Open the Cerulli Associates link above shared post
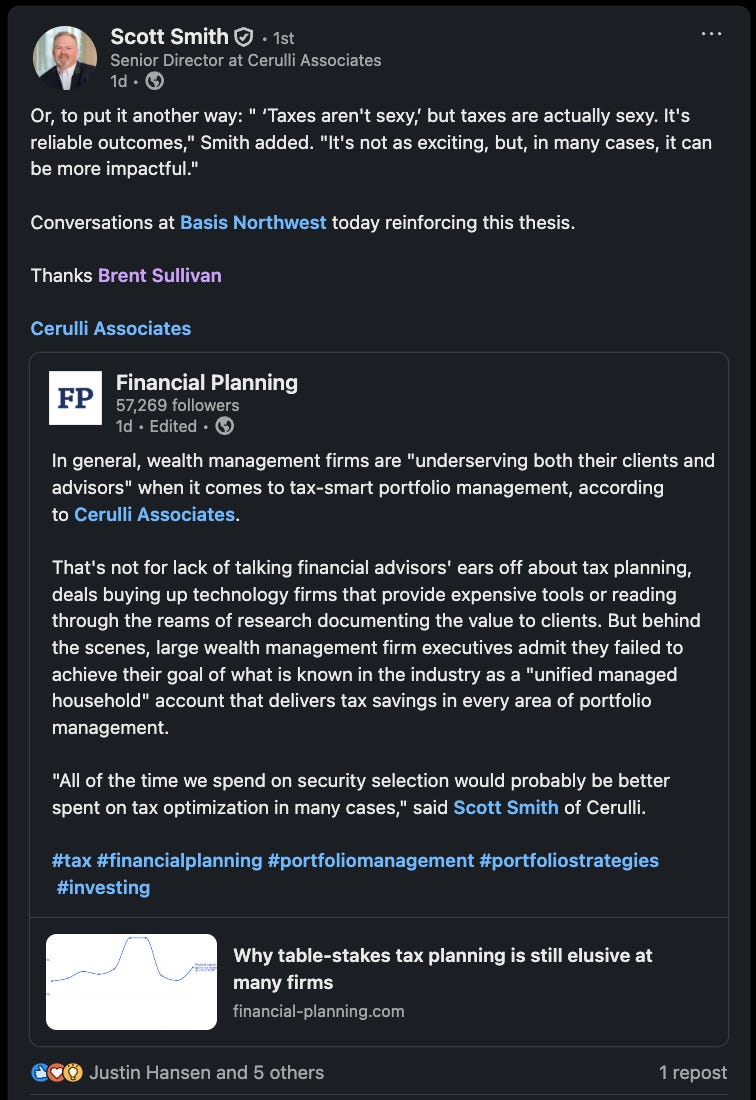Viewport: 756px width, 1100px height. click(x=111, y=328)
